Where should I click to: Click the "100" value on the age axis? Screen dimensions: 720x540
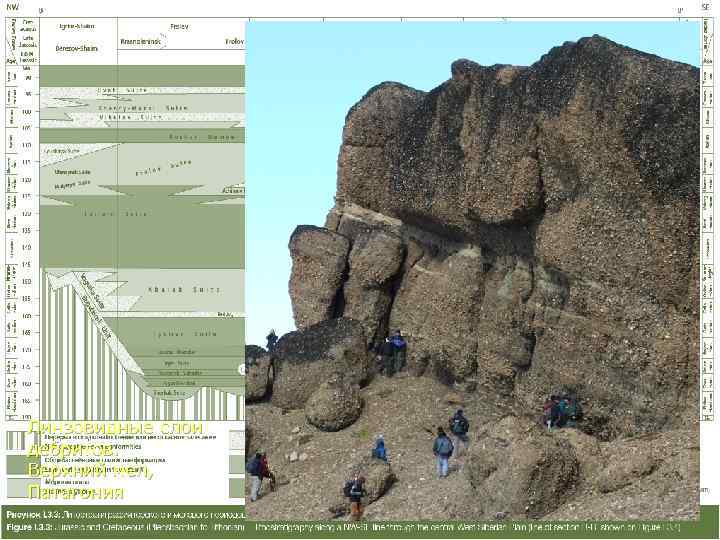[27, 112]
